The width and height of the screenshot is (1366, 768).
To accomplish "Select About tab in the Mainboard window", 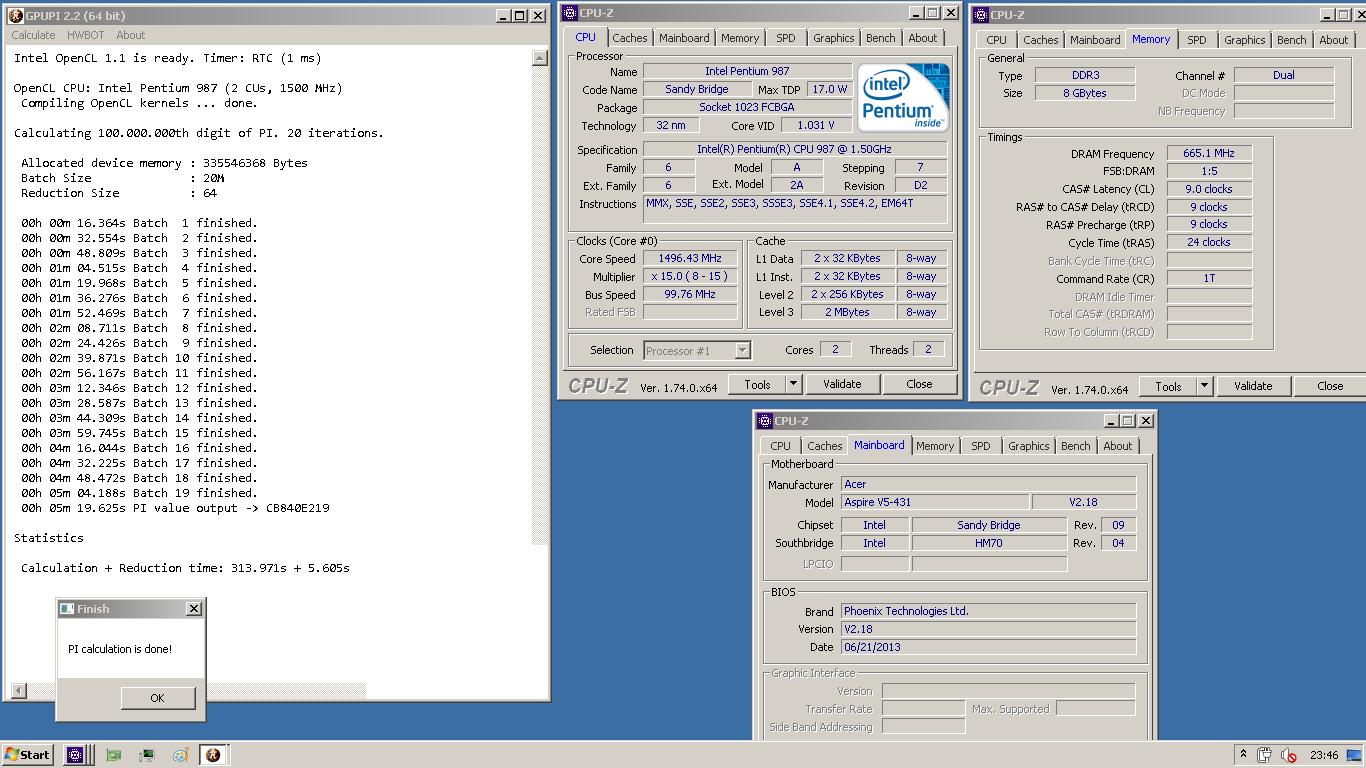I will pos(1118,446).
